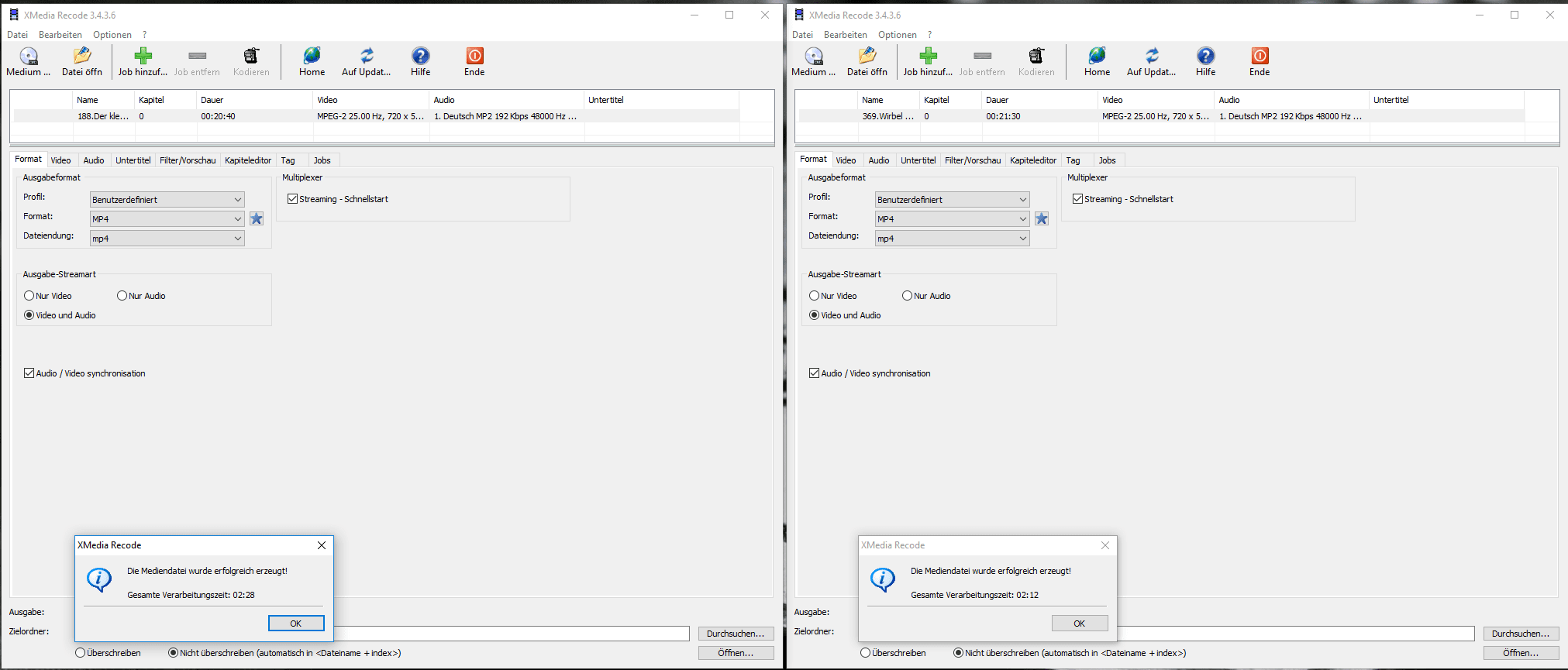Click Durchsuchen... in left window
Image resolution: width=1568 pixels, height=670 pixels.
click(736, 634)
